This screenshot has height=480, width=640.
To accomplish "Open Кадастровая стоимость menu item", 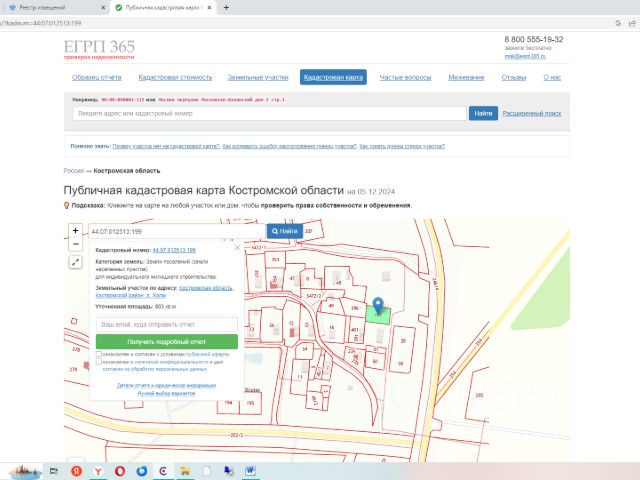I will [x=175, y=77].
